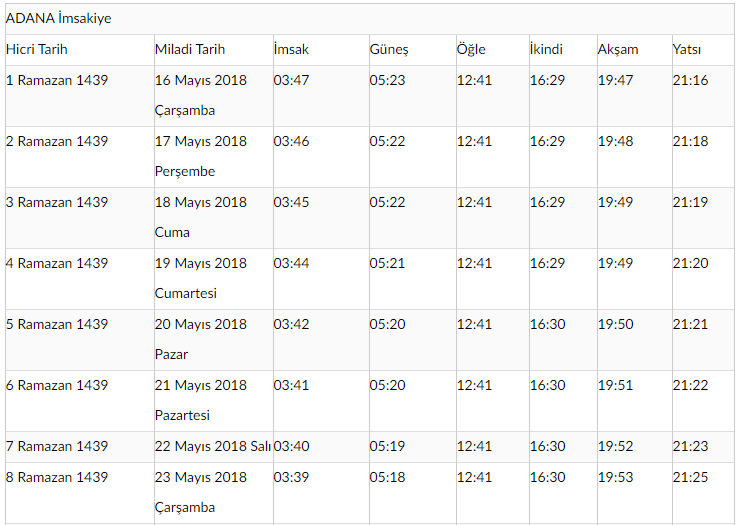Select imsak time 03:46
The height and width of the screenshot is (525, 740).
click(291, 141)
